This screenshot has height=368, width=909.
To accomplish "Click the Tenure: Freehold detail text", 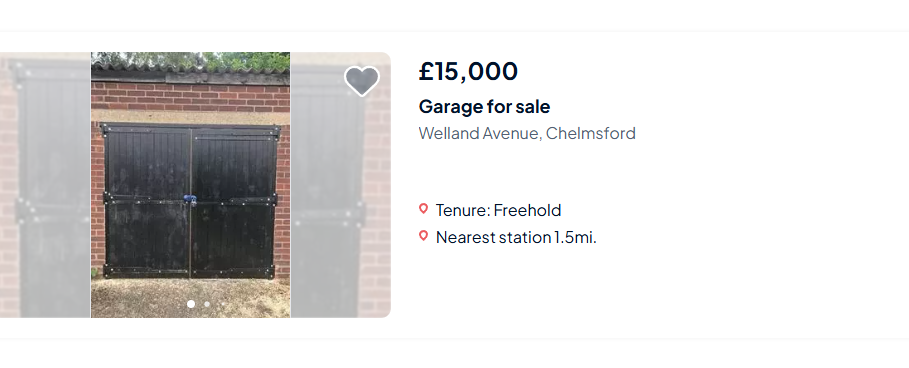I will pos(498,210).
